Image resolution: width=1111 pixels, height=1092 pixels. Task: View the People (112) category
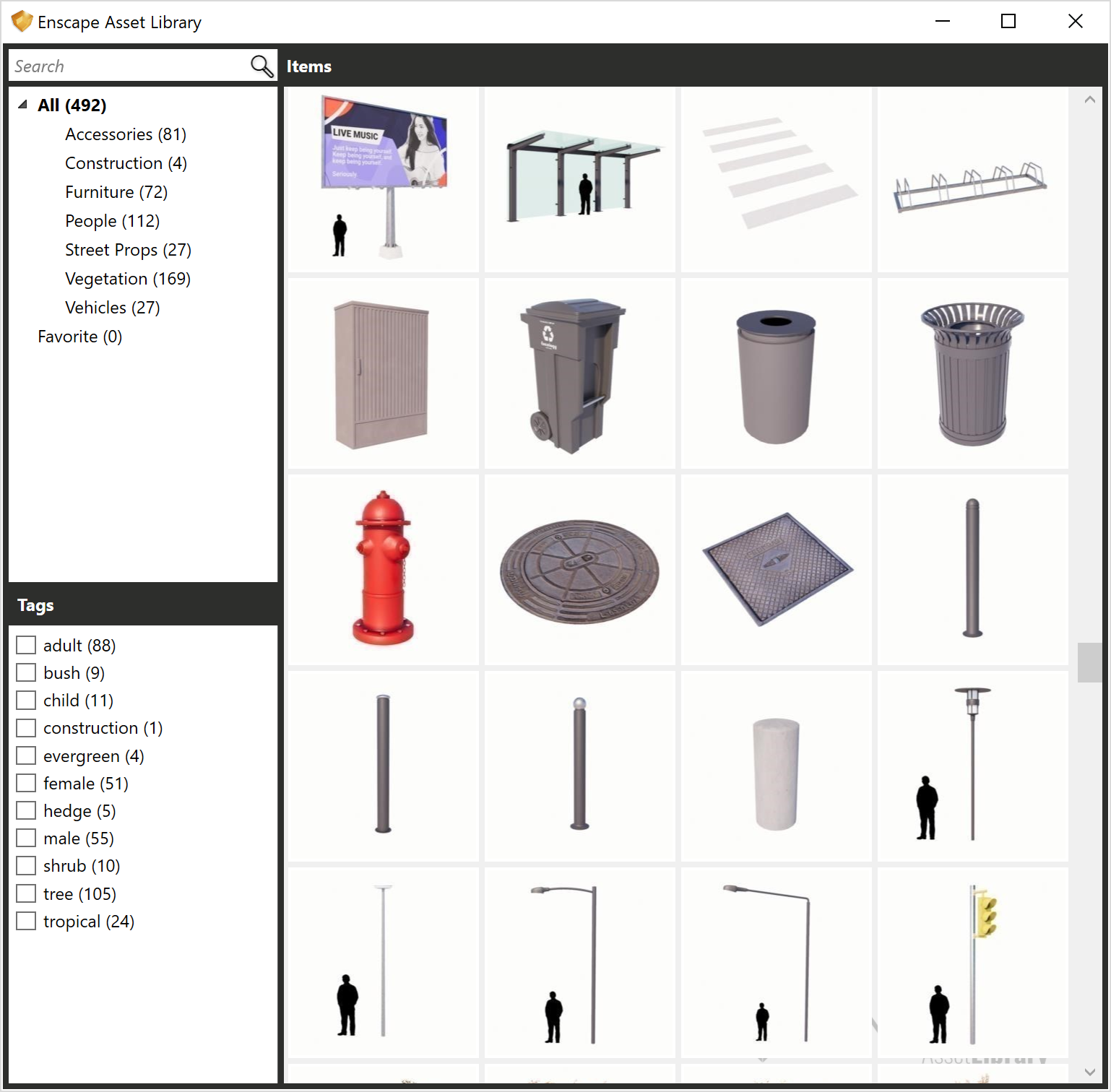pos(112,220)
